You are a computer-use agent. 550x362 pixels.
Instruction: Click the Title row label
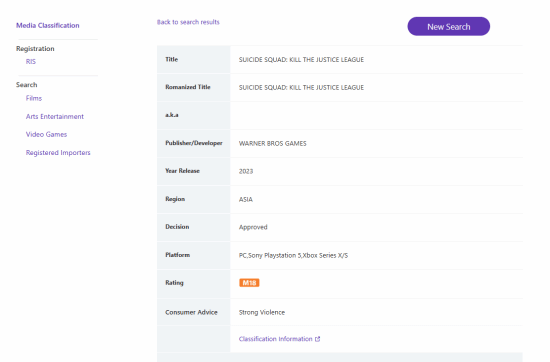[172, 59]
